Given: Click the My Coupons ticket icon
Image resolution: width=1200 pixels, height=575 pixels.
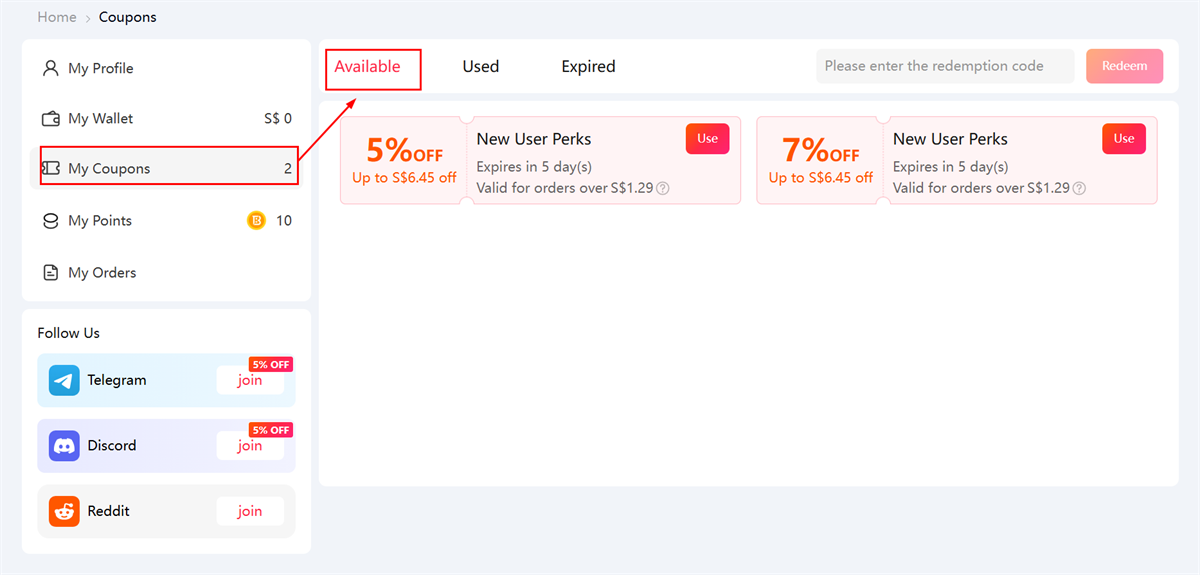Looking at the screenshot, I should tap(50, 168).
